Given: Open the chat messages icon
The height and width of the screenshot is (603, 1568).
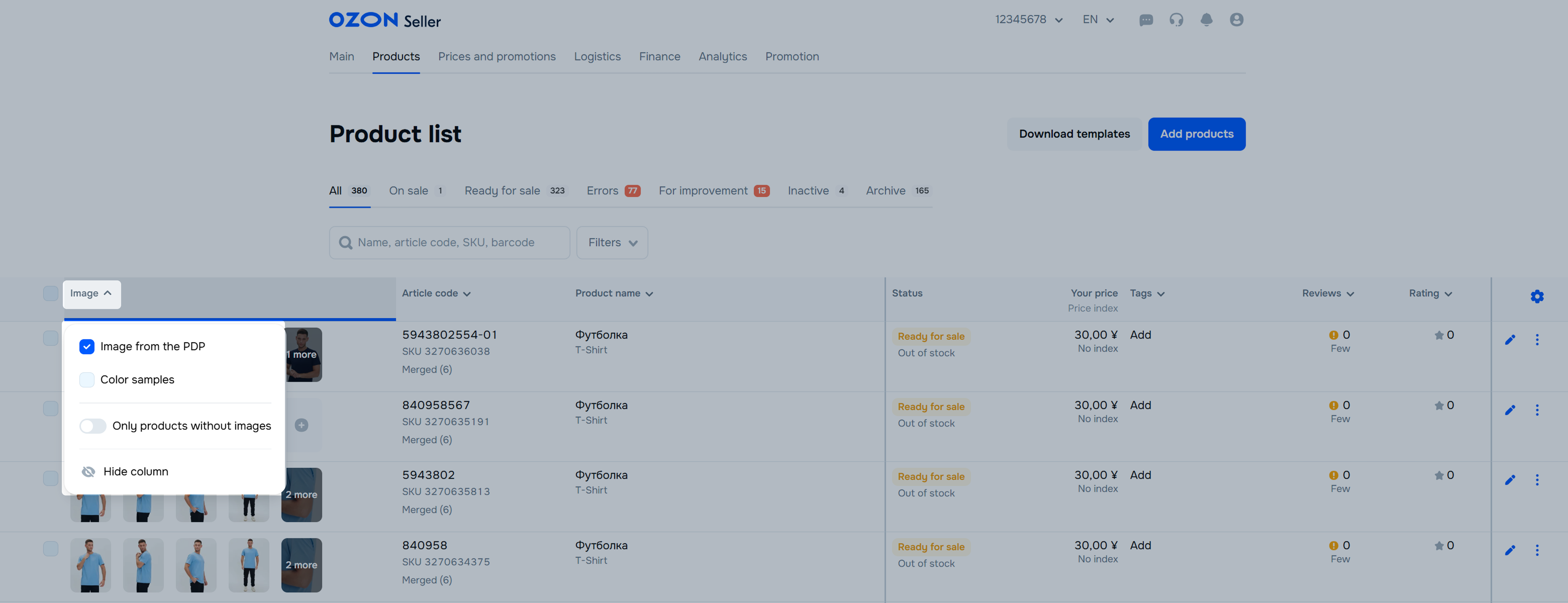Looking at the screenshot, I should [1146, 20].
